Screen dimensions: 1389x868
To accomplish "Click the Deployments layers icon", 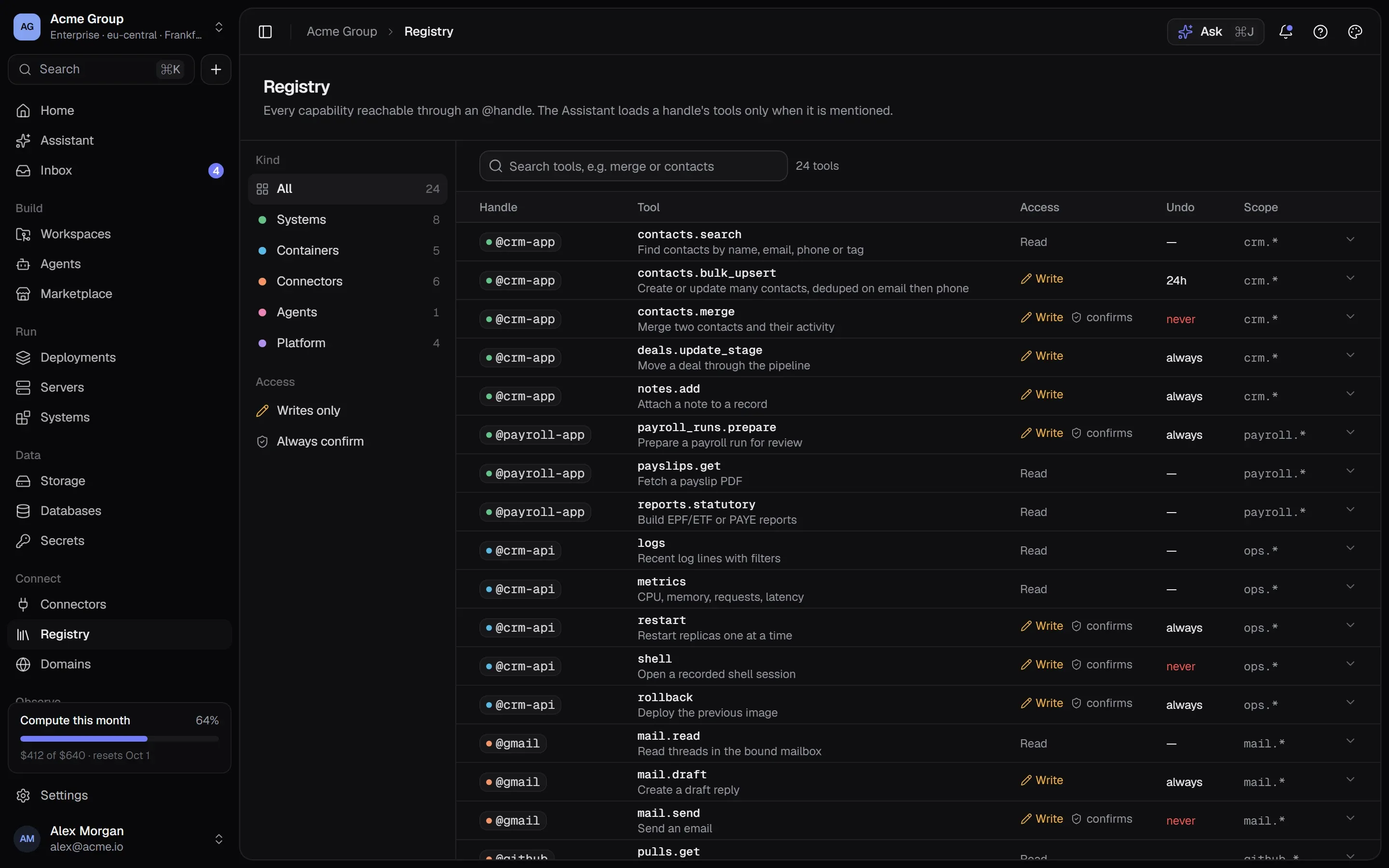I will [23, 358].
